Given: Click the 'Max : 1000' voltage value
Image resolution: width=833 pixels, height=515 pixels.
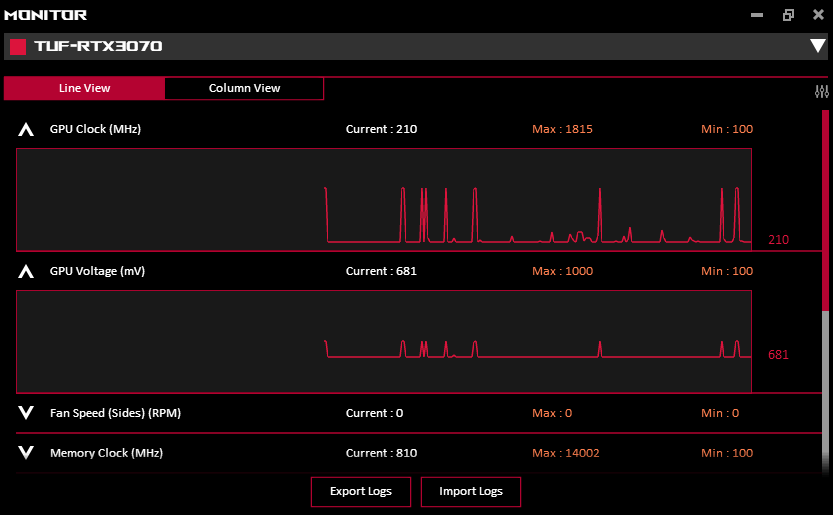Looking at the screenshot, I should [562, 271].
